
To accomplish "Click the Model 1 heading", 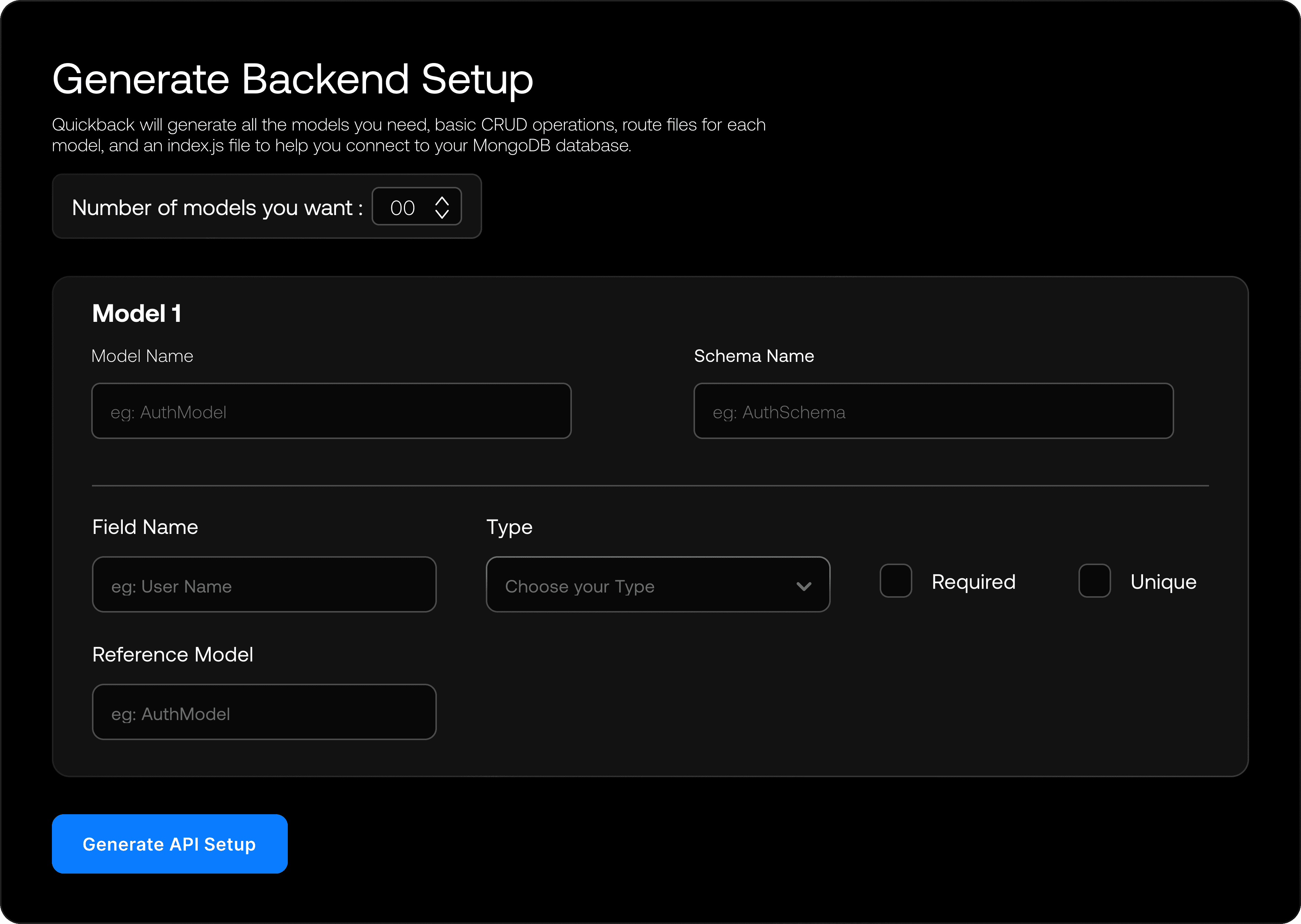I will (136, 314).
